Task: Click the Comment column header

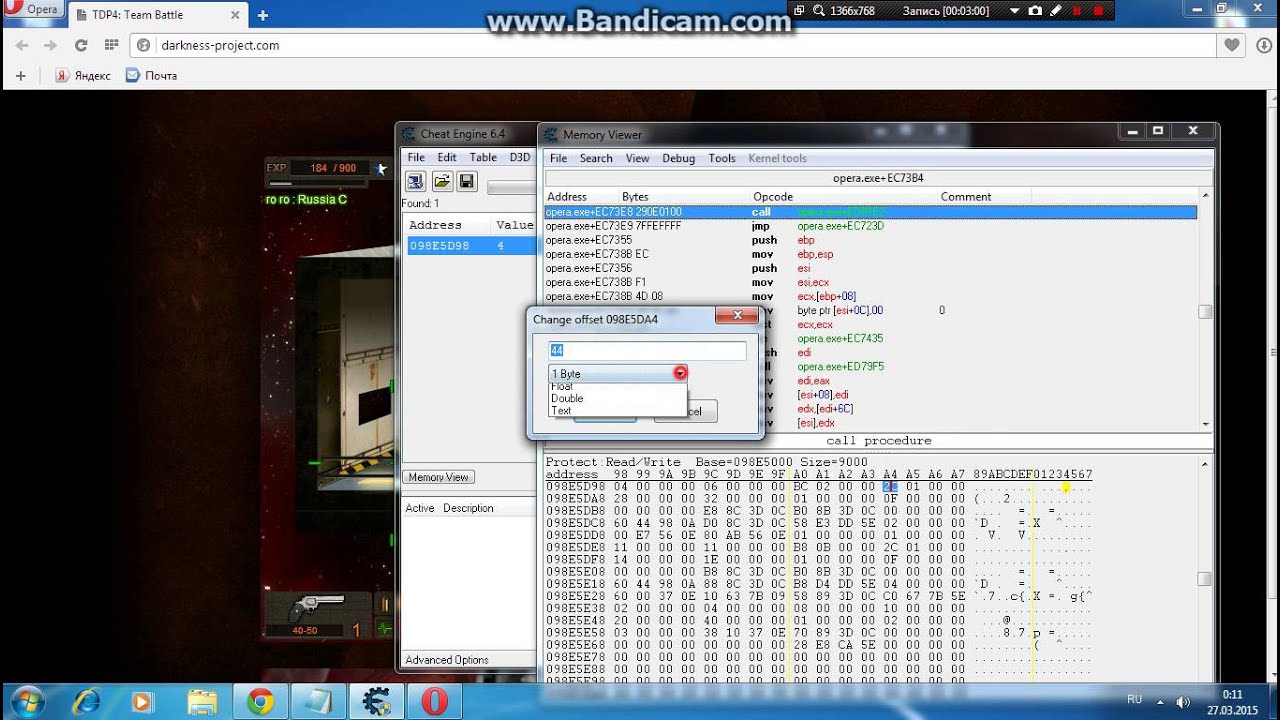Action: click(x=966, y=197)
